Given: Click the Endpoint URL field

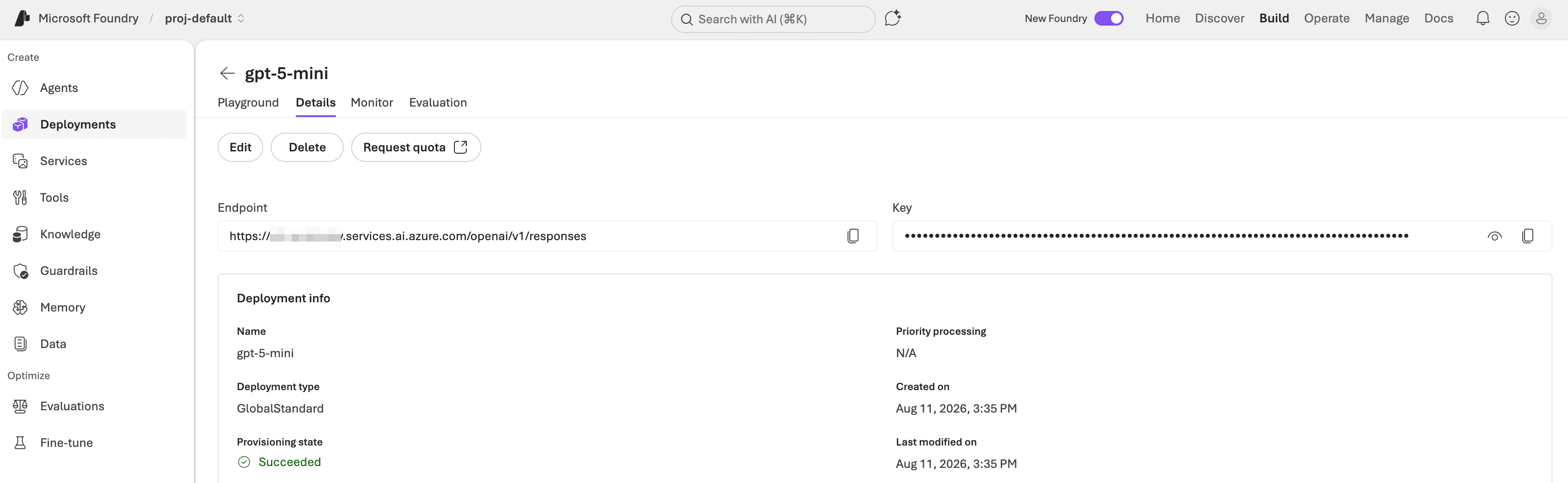Looking at the screenshot, I should click(x=547, y=236).
